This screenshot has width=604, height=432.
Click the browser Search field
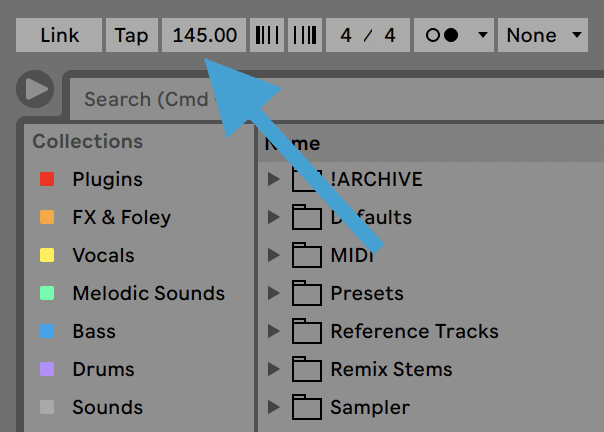[x=335, y=99]
